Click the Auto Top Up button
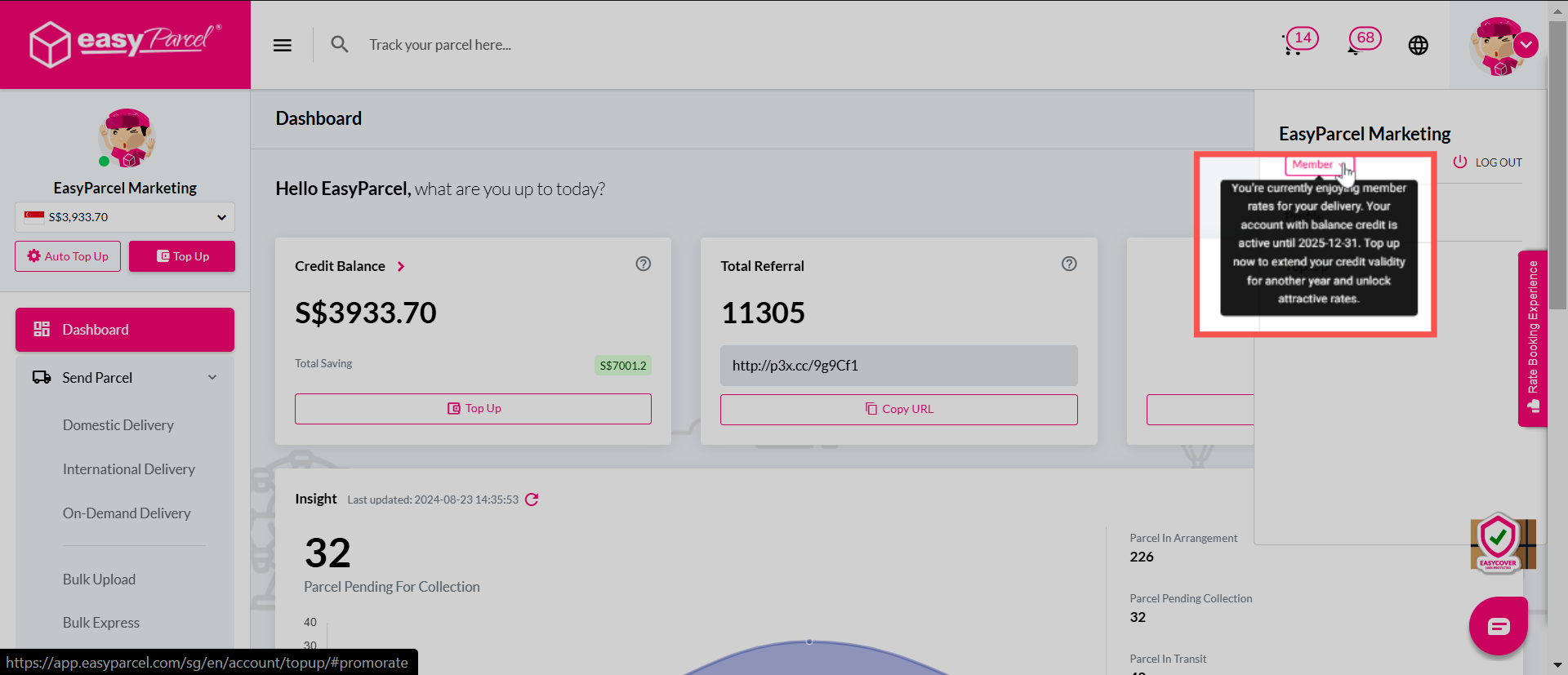 68,256
